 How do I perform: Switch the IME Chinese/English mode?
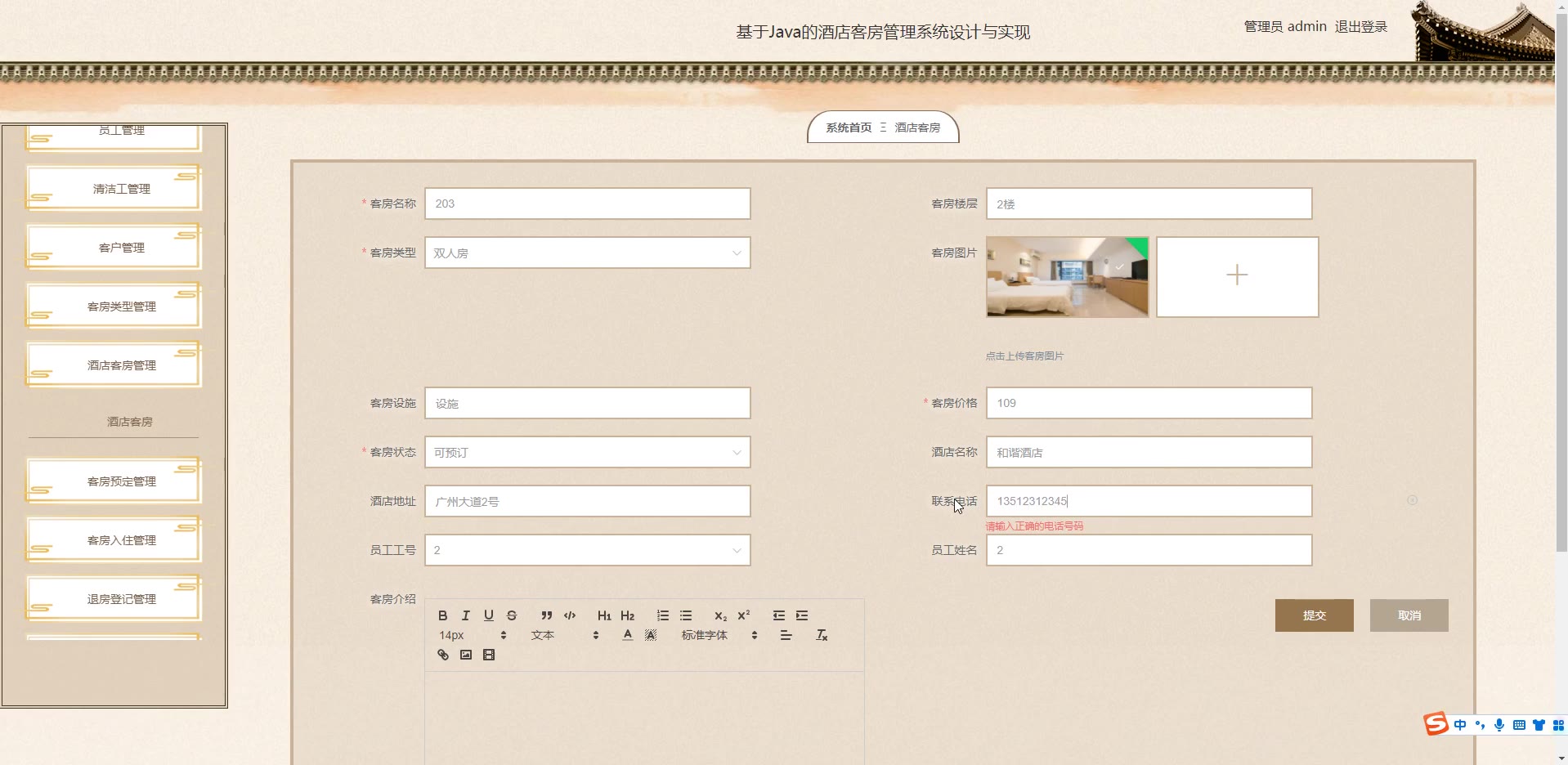(x=1460, y=725)
